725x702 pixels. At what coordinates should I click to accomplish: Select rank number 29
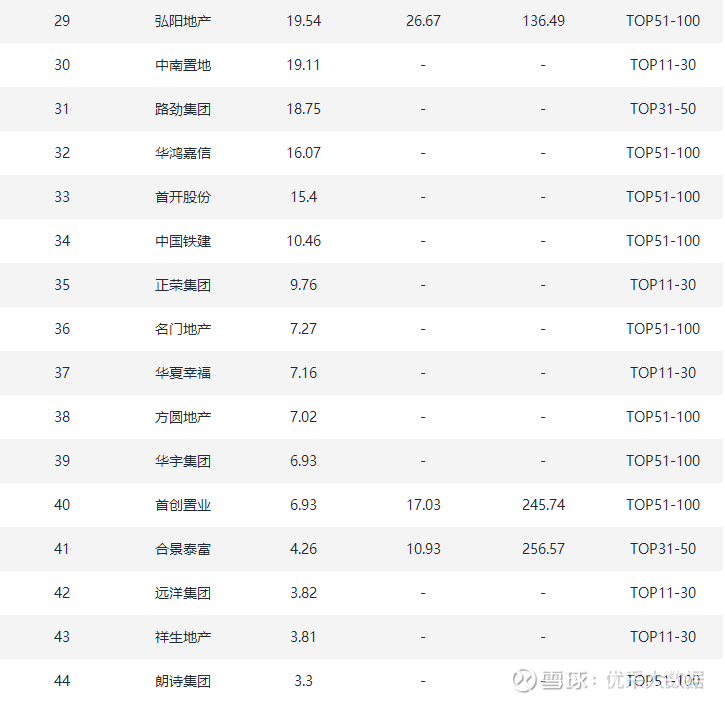coord(62,21)
